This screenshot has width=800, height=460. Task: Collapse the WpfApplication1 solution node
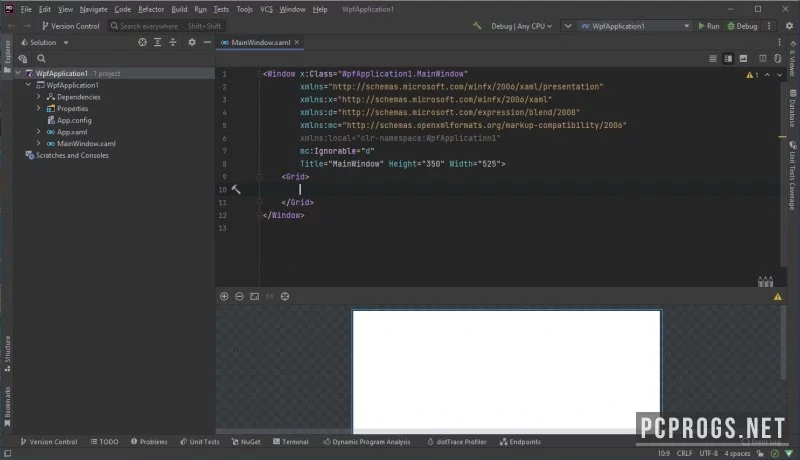[18, 73]
